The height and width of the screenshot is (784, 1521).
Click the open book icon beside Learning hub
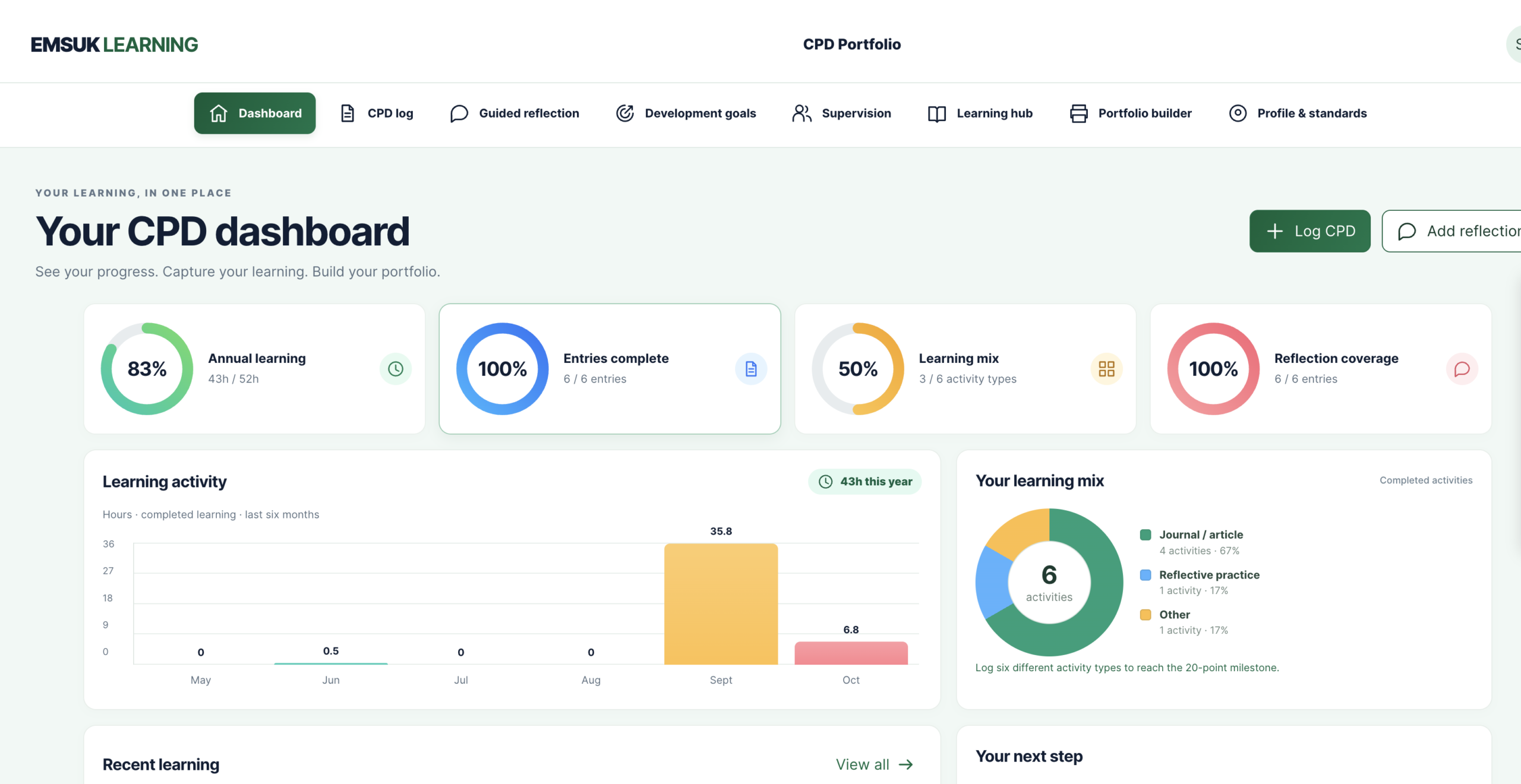[937, 113]
